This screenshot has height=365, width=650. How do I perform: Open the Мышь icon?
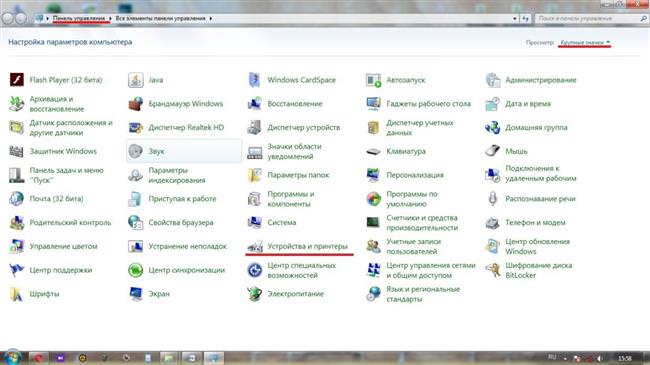492,151
